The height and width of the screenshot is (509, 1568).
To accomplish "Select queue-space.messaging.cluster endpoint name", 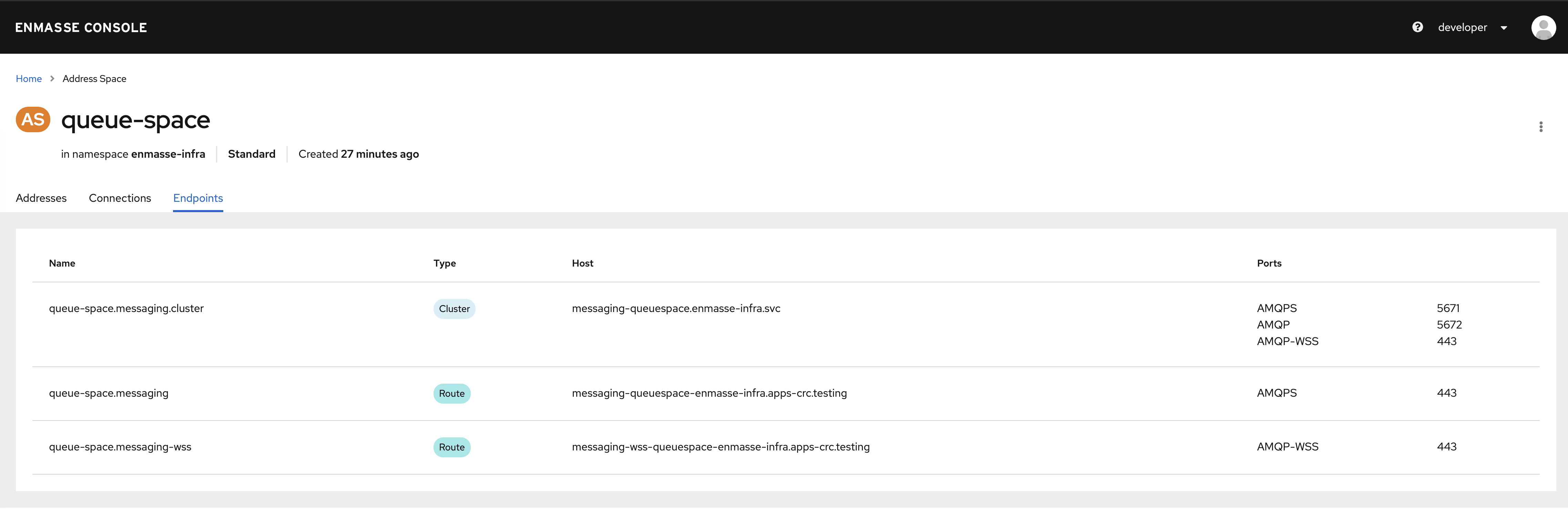I will pyautogui.click(x=126, y=308).
